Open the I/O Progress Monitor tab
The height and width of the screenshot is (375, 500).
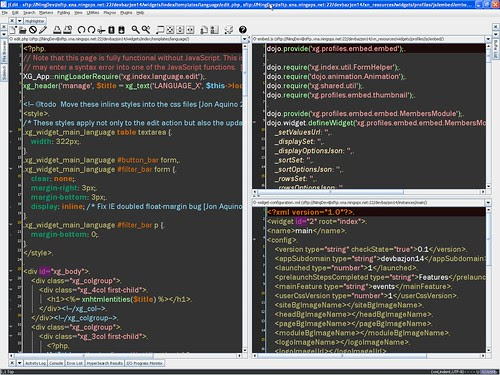coord(145,363)
